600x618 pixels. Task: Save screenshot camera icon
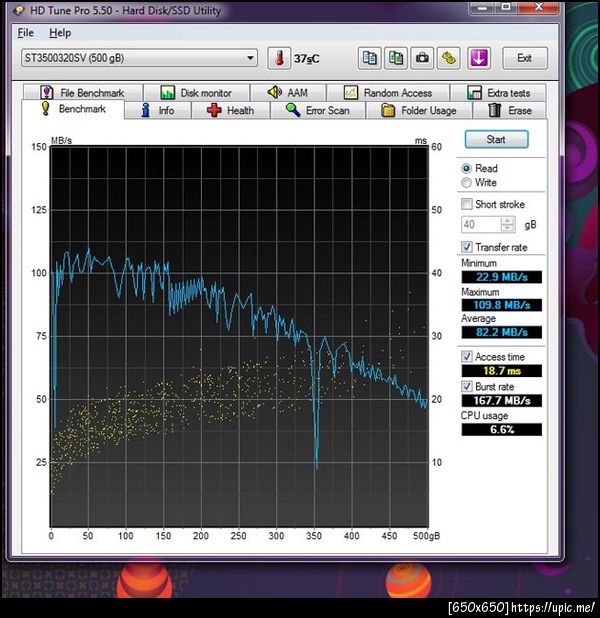(x=422, y=58)
